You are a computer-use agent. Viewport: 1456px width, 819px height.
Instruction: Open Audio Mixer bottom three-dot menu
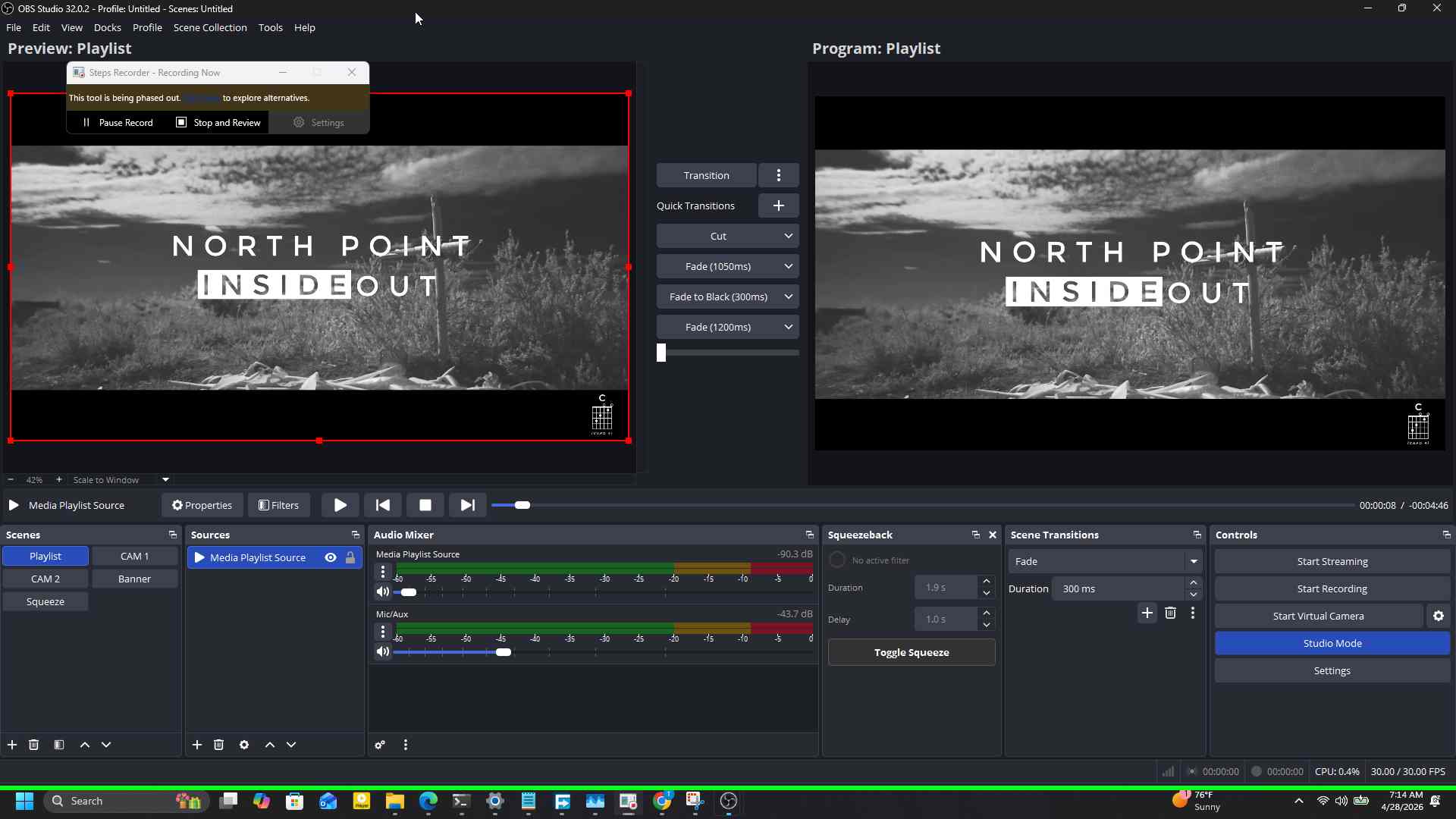tap(406, 745)
